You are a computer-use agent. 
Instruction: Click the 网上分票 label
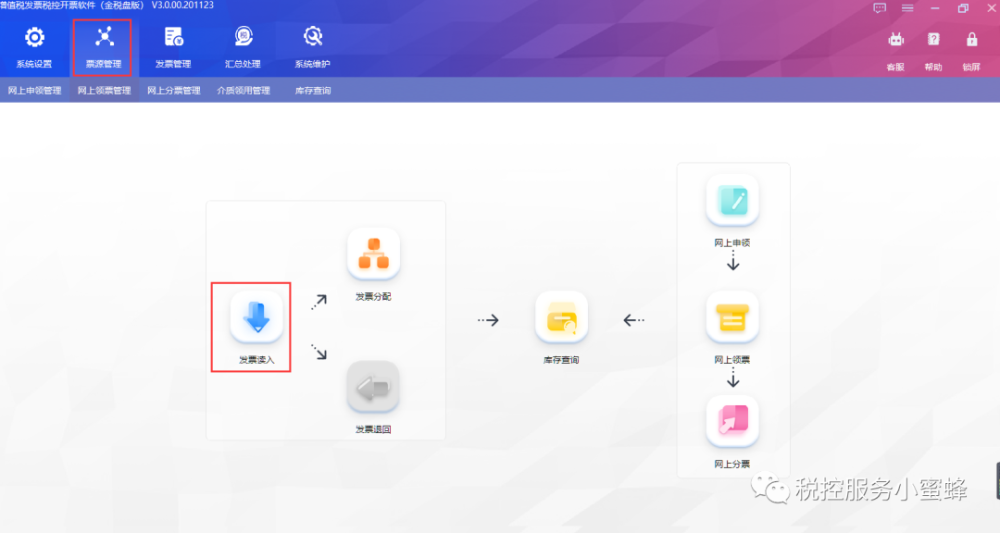click(x=732, y=464)
